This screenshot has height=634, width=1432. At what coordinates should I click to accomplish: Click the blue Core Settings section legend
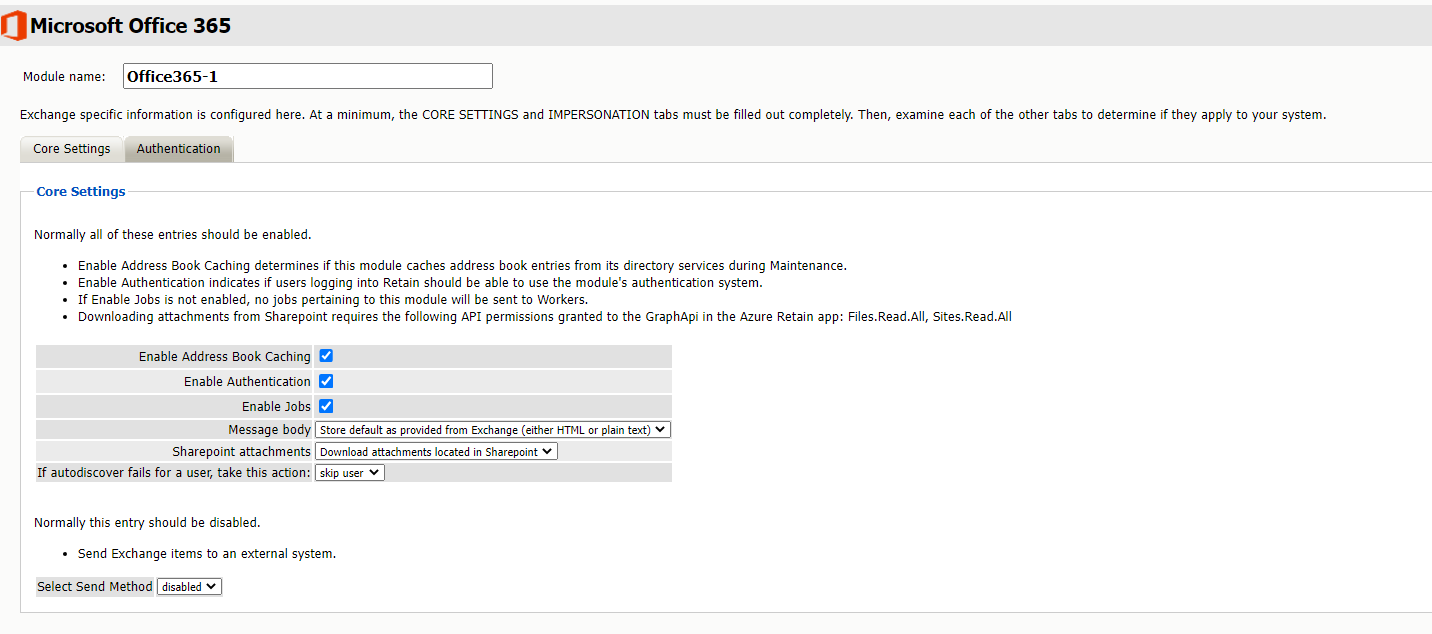point(81,191)
